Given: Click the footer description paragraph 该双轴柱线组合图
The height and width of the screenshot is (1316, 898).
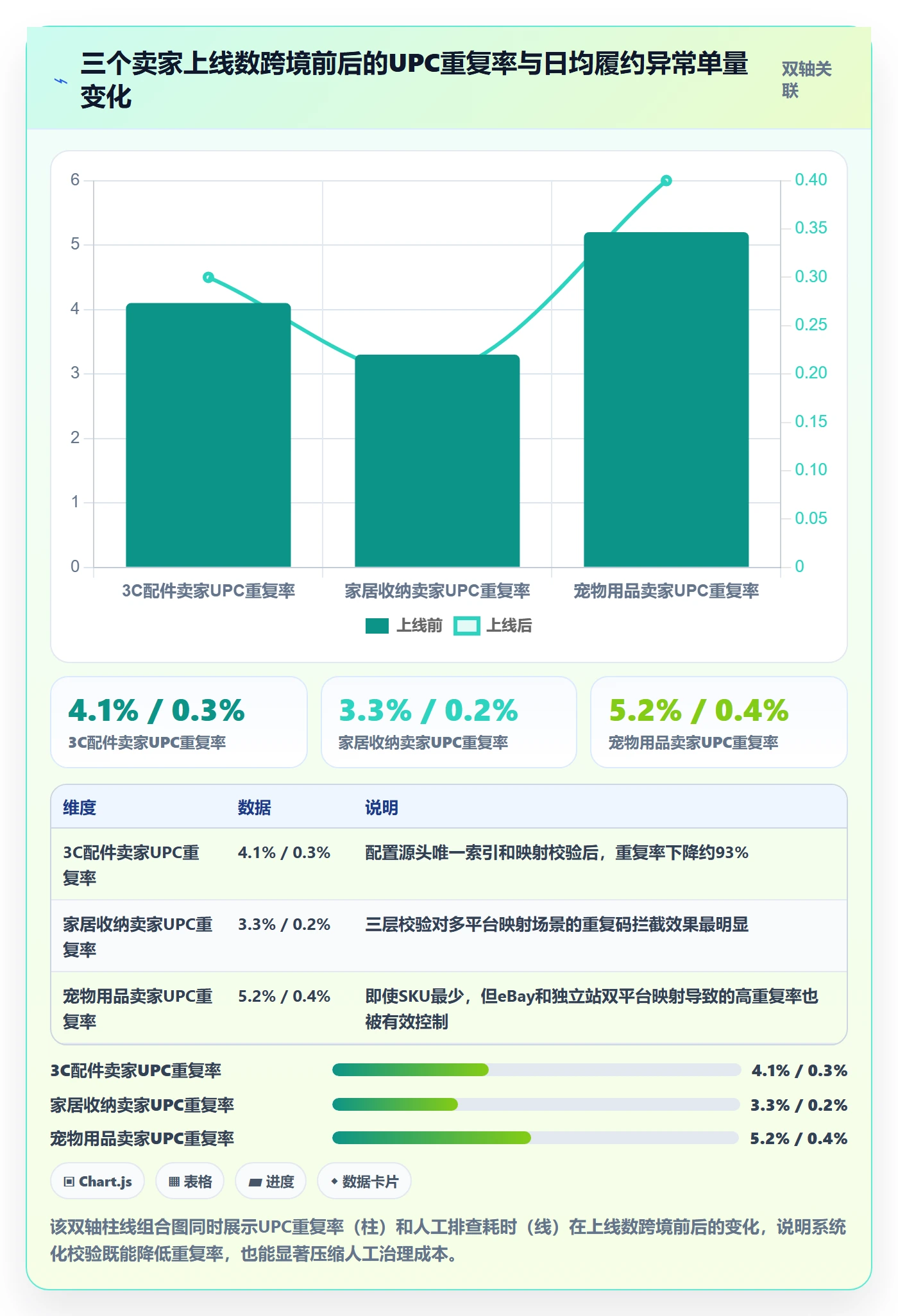Looking at the screenshot, I should click(448, 1240).
